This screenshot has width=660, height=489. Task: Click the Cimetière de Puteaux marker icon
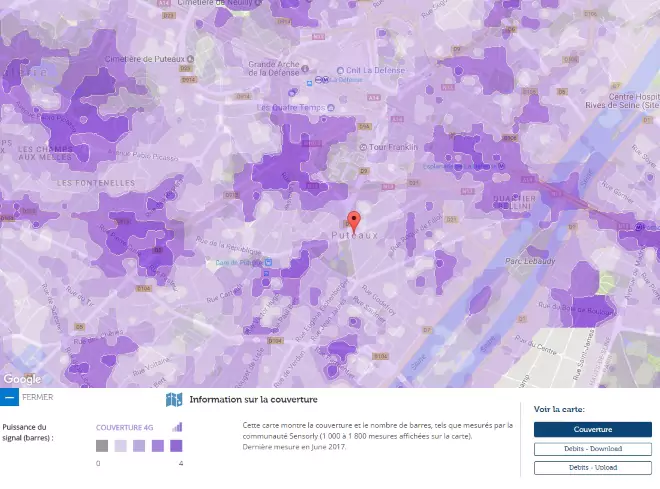[x=191, y=58]
